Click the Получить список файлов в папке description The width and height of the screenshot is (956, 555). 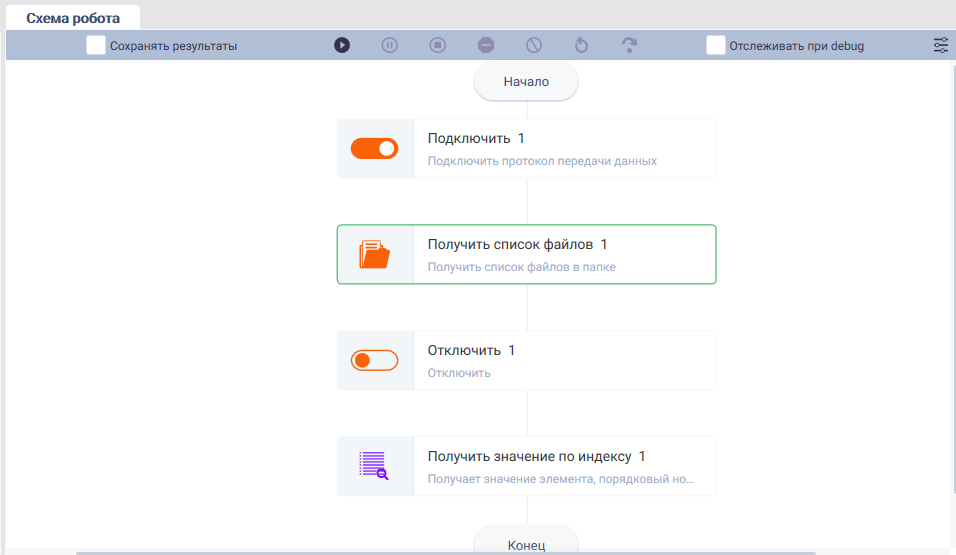521,267
